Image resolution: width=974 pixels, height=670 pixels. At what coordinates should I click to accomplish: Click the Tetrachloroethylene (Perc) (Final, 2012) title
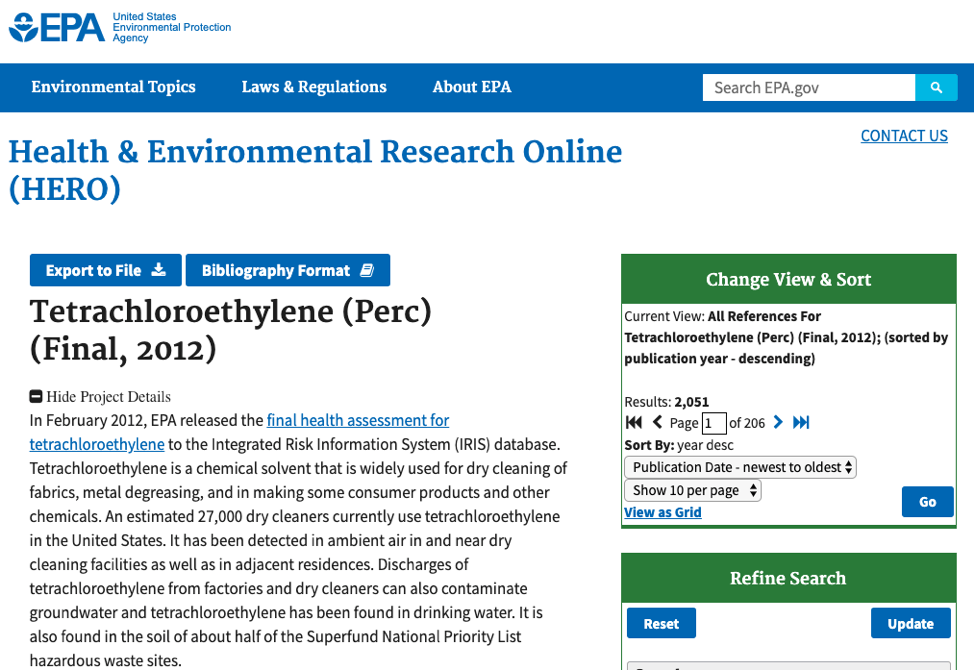click(230, 330)
